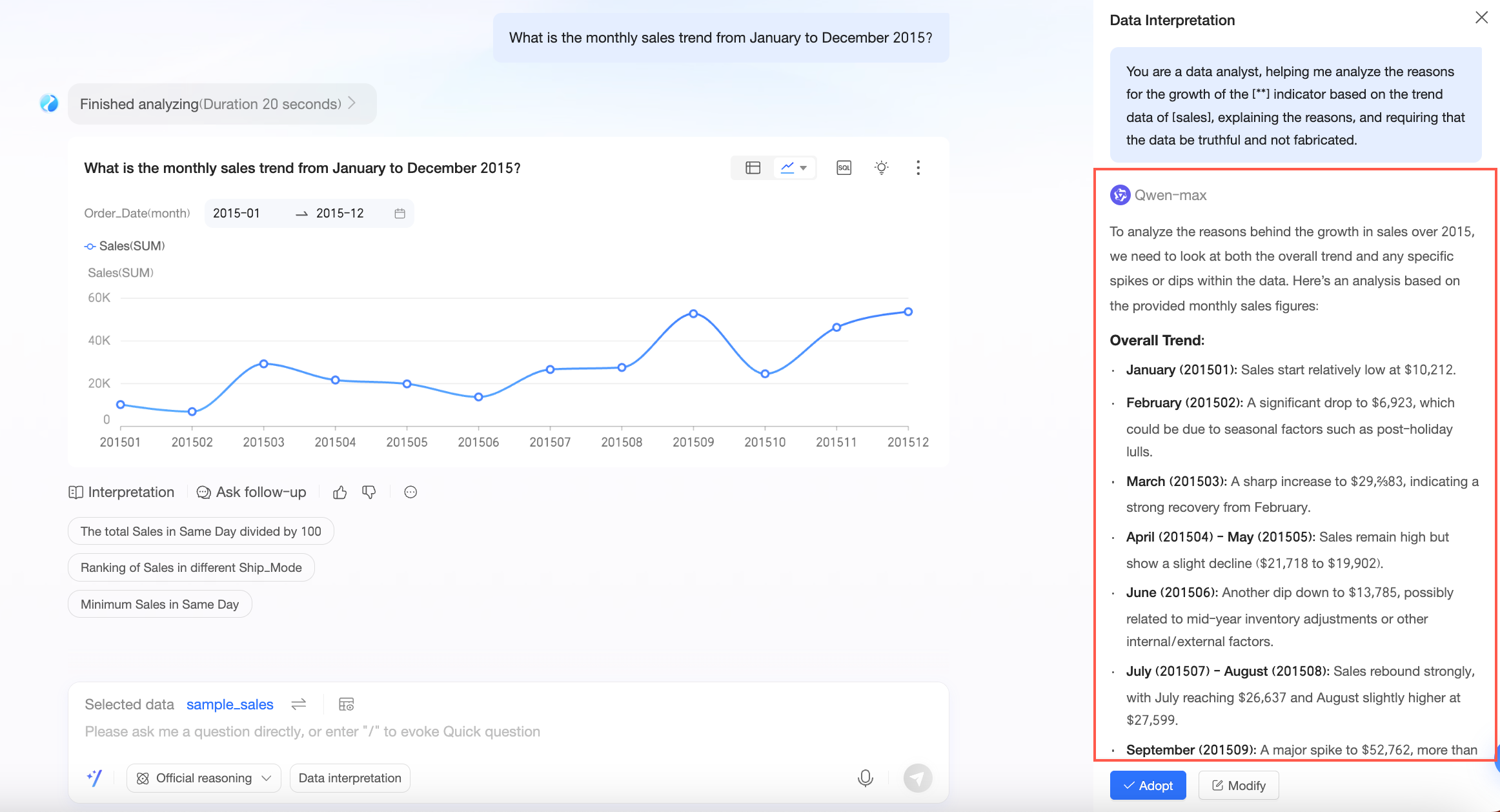The height and width of the screenshot is (812, 1500).
Task: Toggle the Sales(SUM) legend series
Action: pos(125,246)
